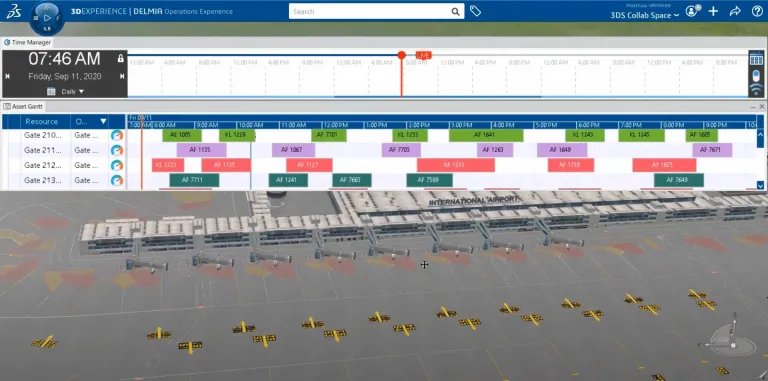Screen dimensions: 768x381
Task: Select flight AF 7711 bar
Action: [x=194, y=180]
